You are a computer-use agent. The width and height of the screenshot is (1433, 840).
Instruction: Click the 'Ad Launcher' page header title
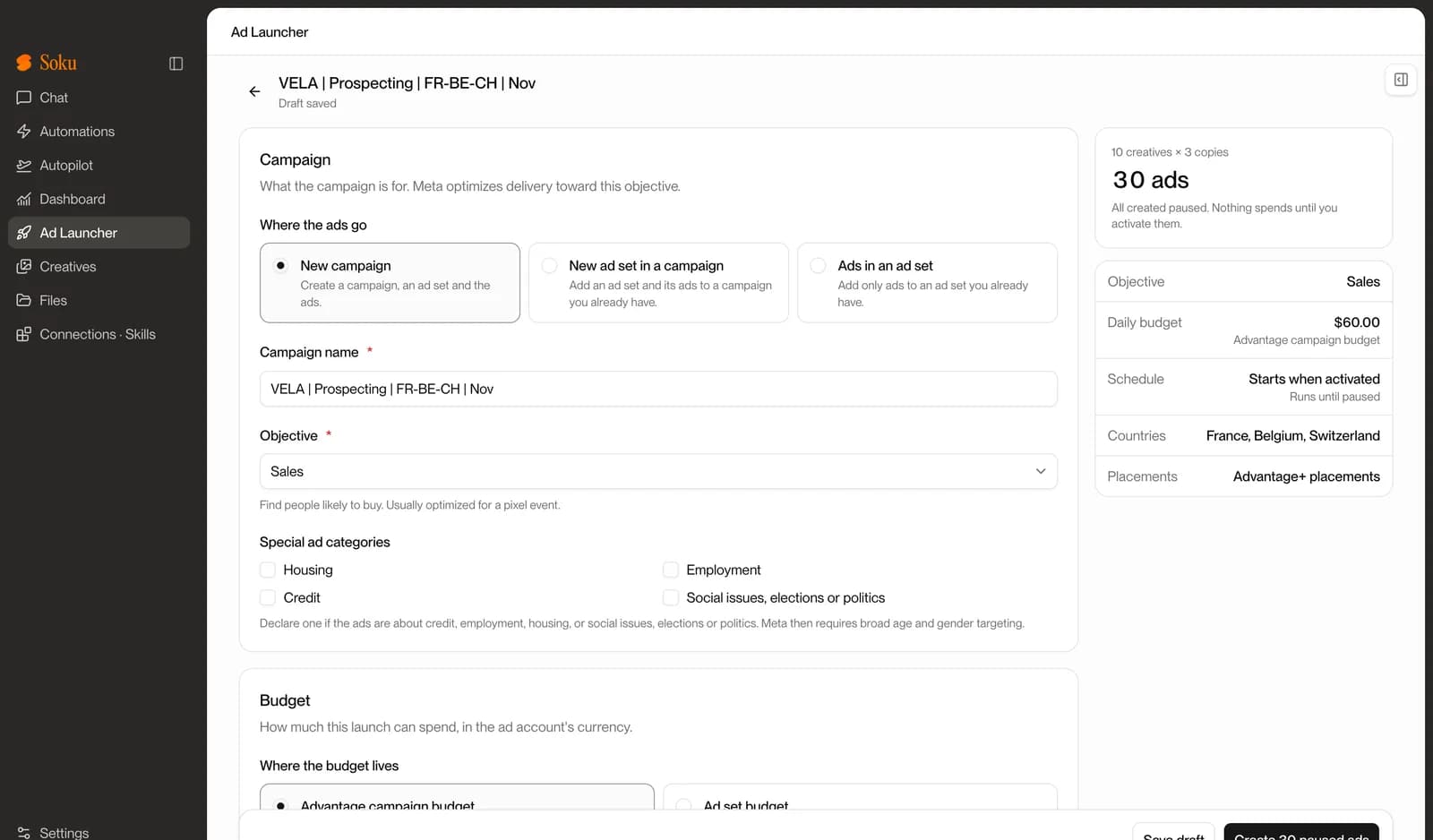click(x=270, y=32)
